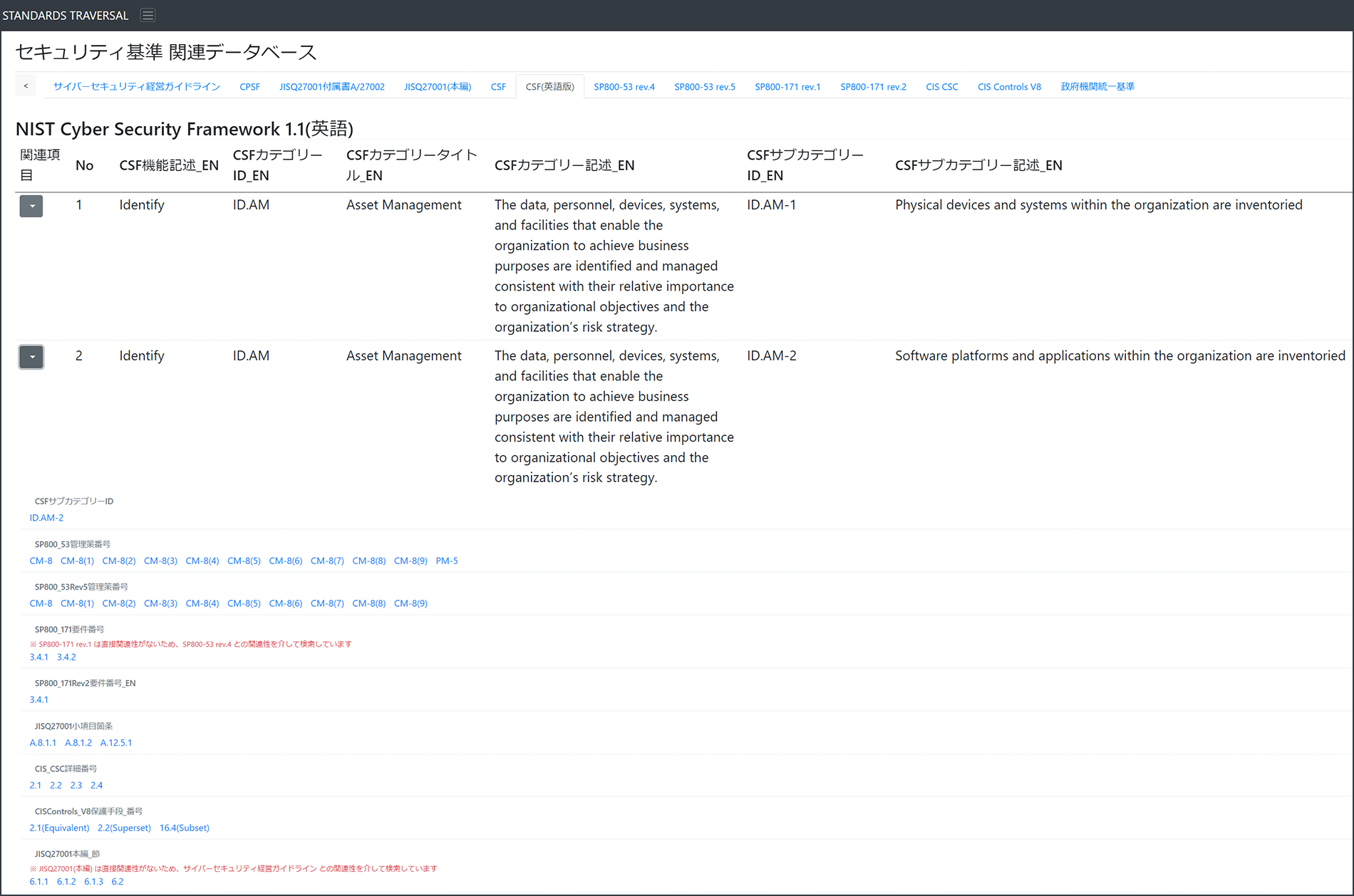The image size is (1354, 896).
Task: Collapse related items for row 2
Action: tap(31, 357)
